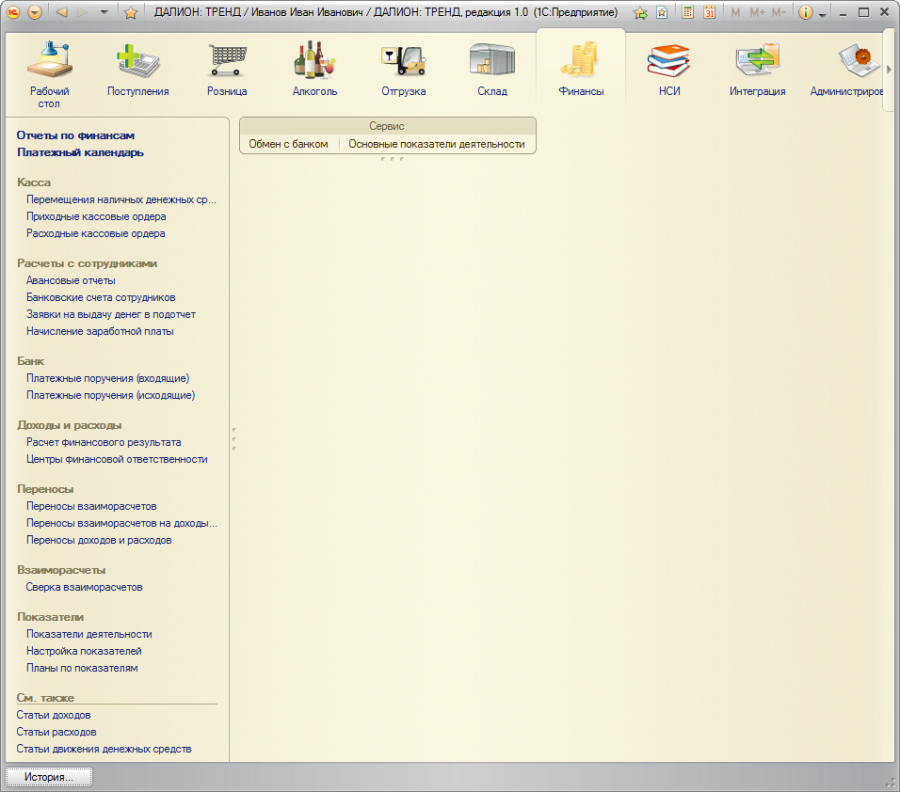
Task: Open Обмен с банком command
Action: (288, 144)
